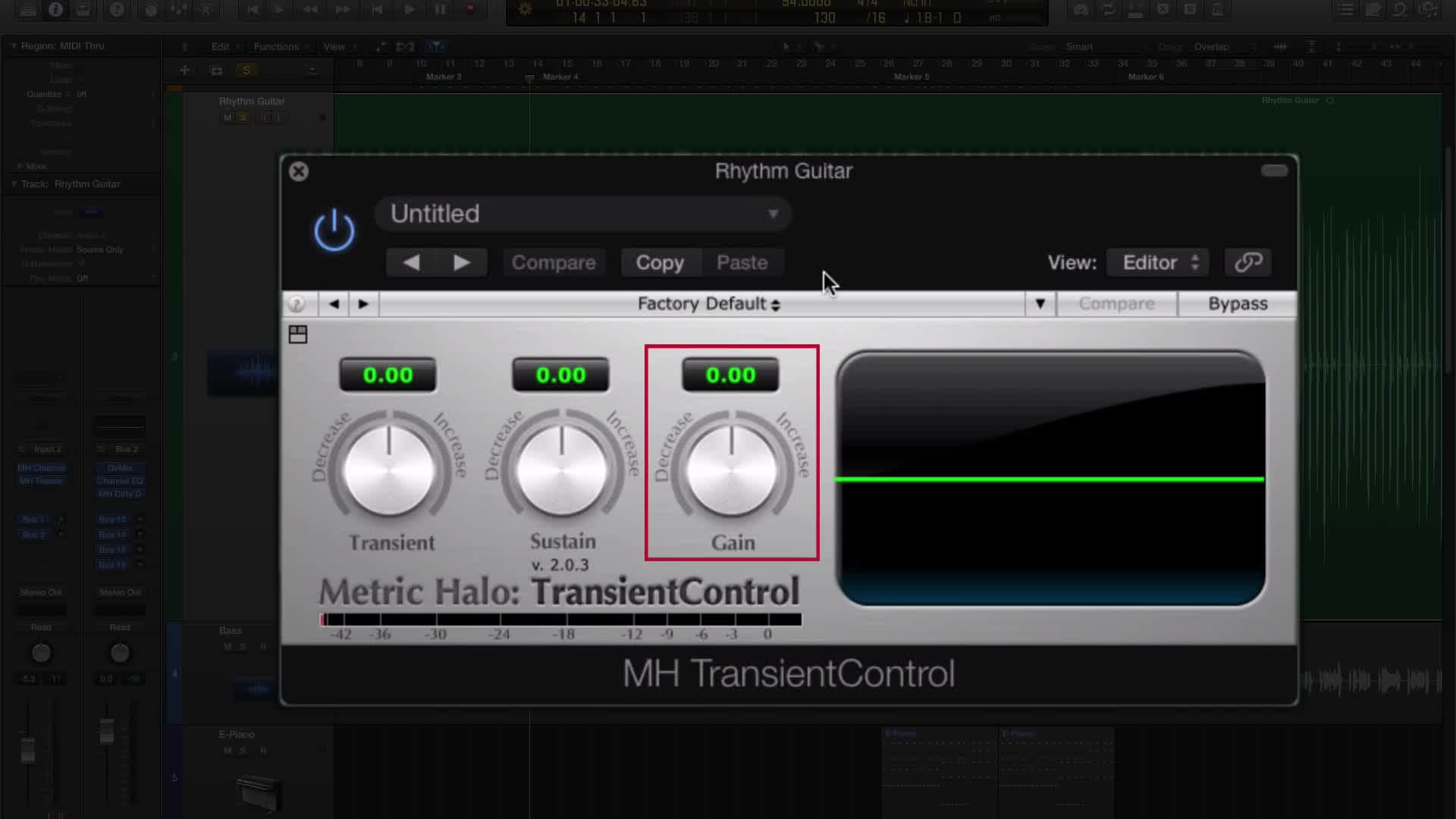Viewport: 1456px width, 819px height.
Task: Open the black triangle preset options menu
Action: [x=1040, y=304]
